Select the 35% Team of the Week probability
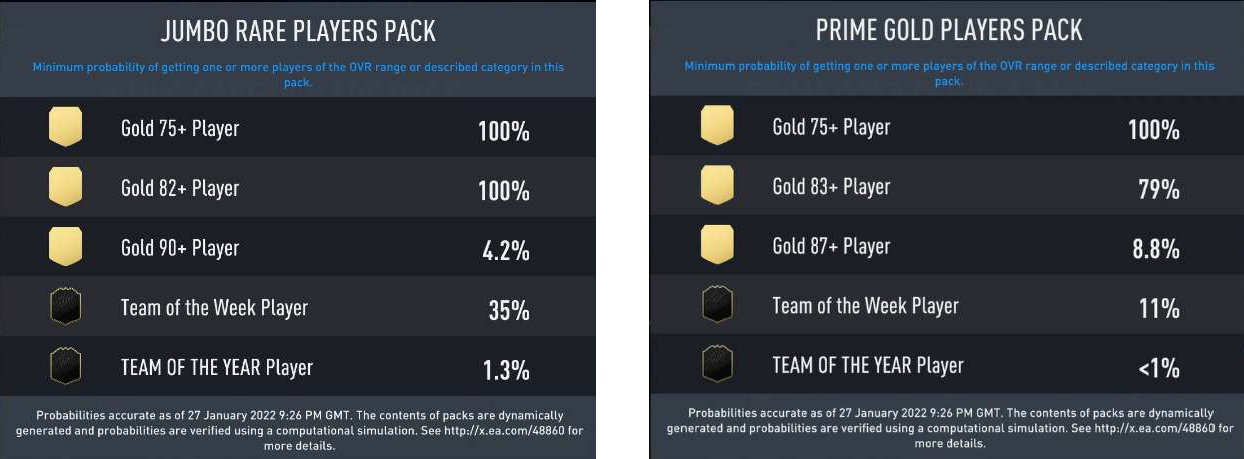Viewport: 1244px width, 459px height. pyautogui.click(x=508, y=310)
